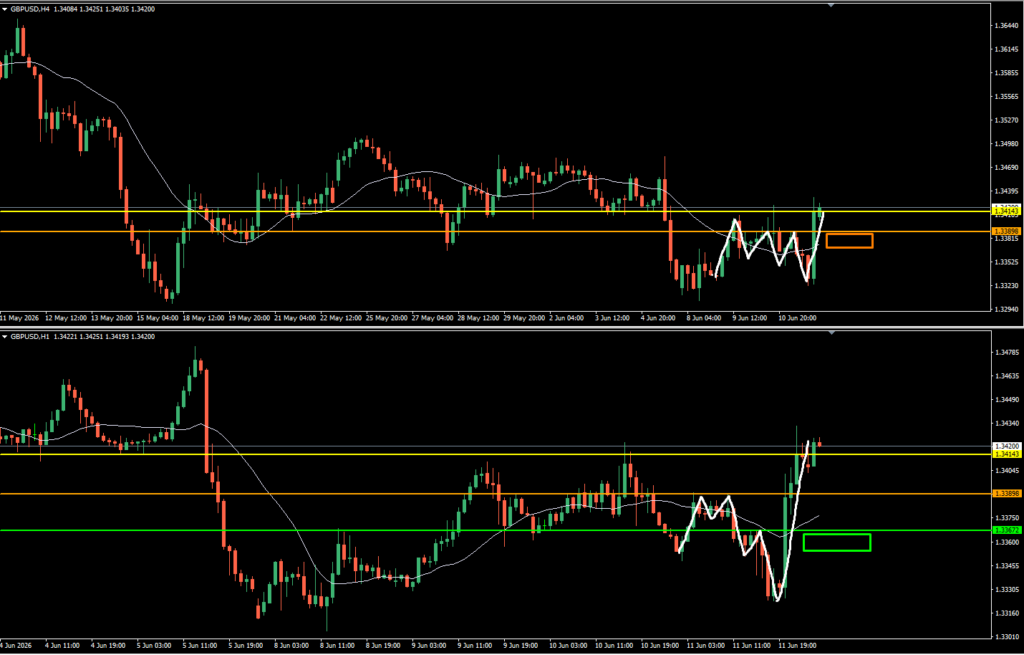Click the 1.33230 level on the H4 price scale
The height and width of the screenshot is (655, 1024).
[1006, 286]
